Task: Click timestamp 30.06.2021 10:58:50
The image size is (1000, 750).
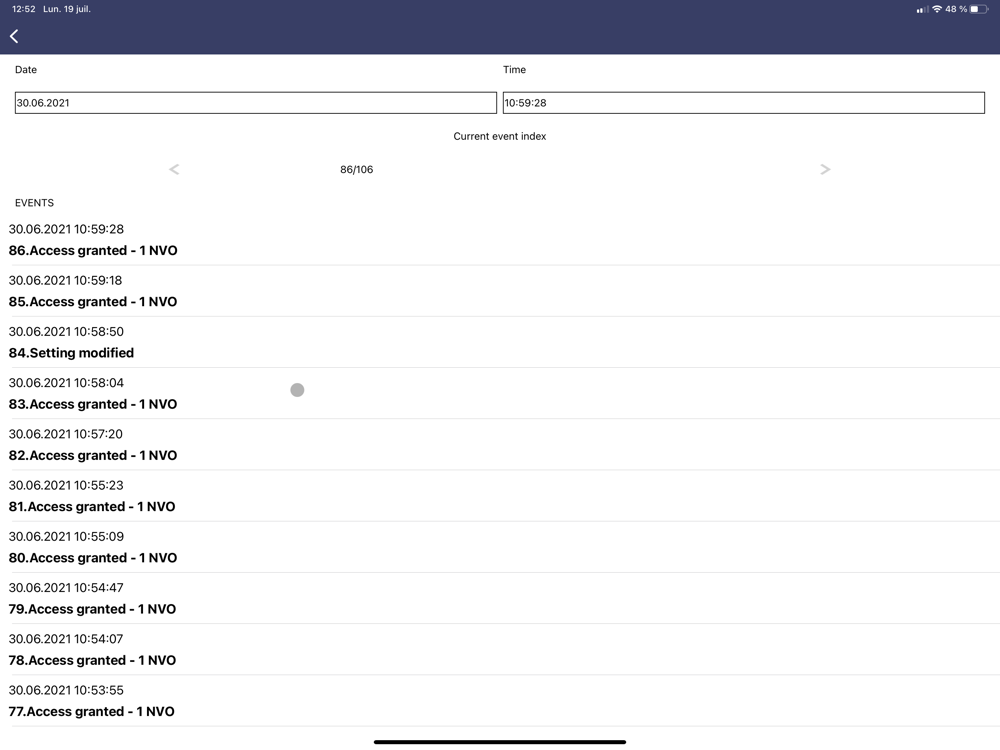Action: 66,332
